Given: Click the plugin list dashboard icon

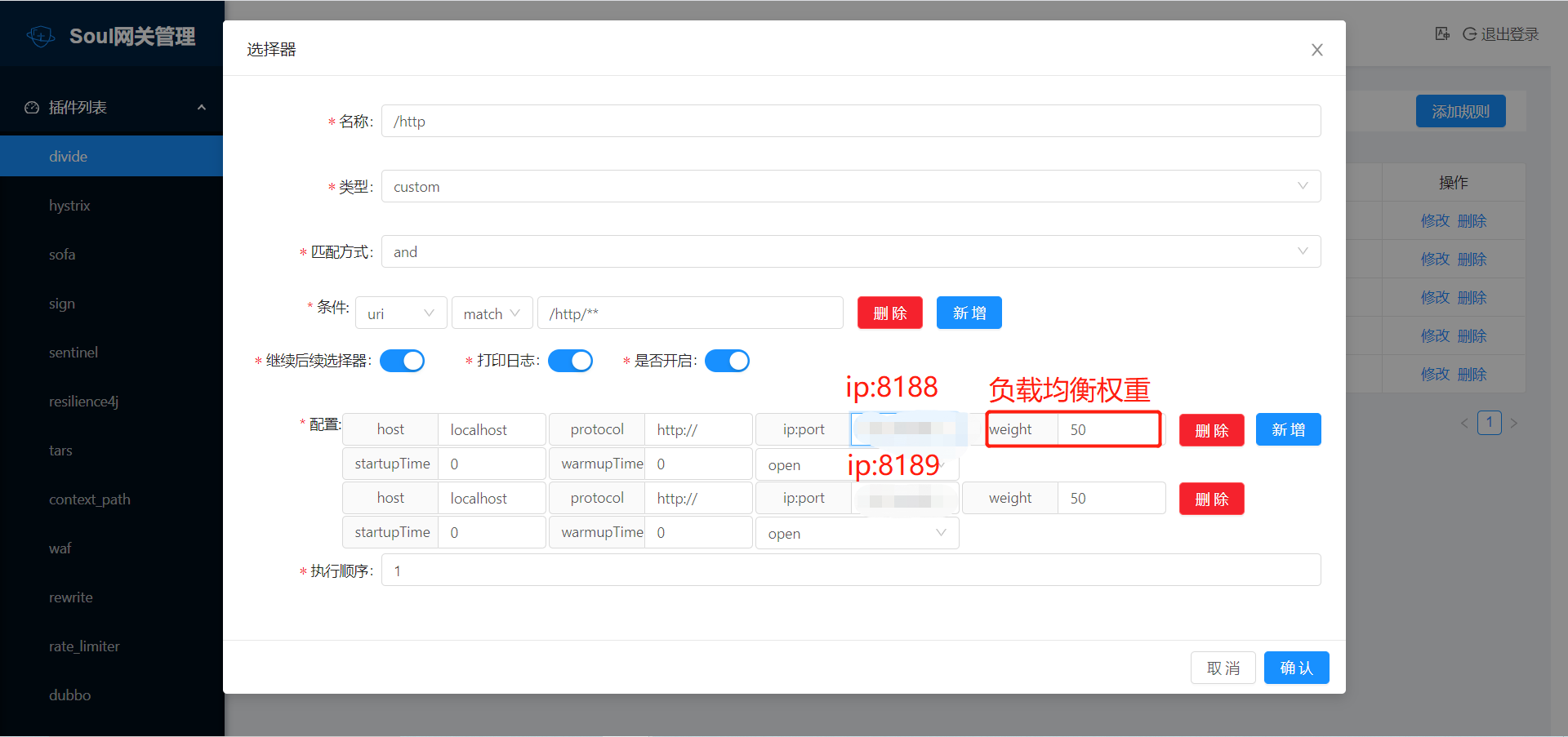Looking at the screenshot, I should point(32,108).
